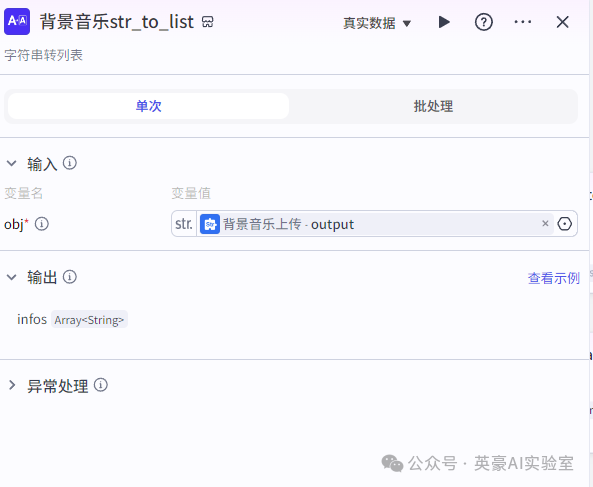This screenshot has width=593, height=487.
Task: Click the blue Str plugin icon in variable
Action: coord(210,224)
